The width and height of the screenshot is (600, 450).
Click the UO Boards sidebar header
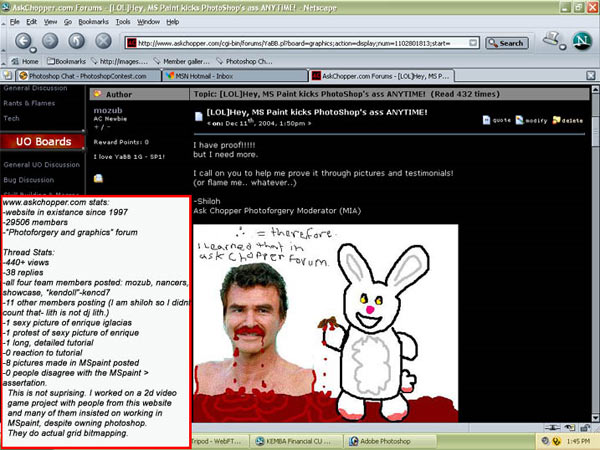tap(43, 142)
